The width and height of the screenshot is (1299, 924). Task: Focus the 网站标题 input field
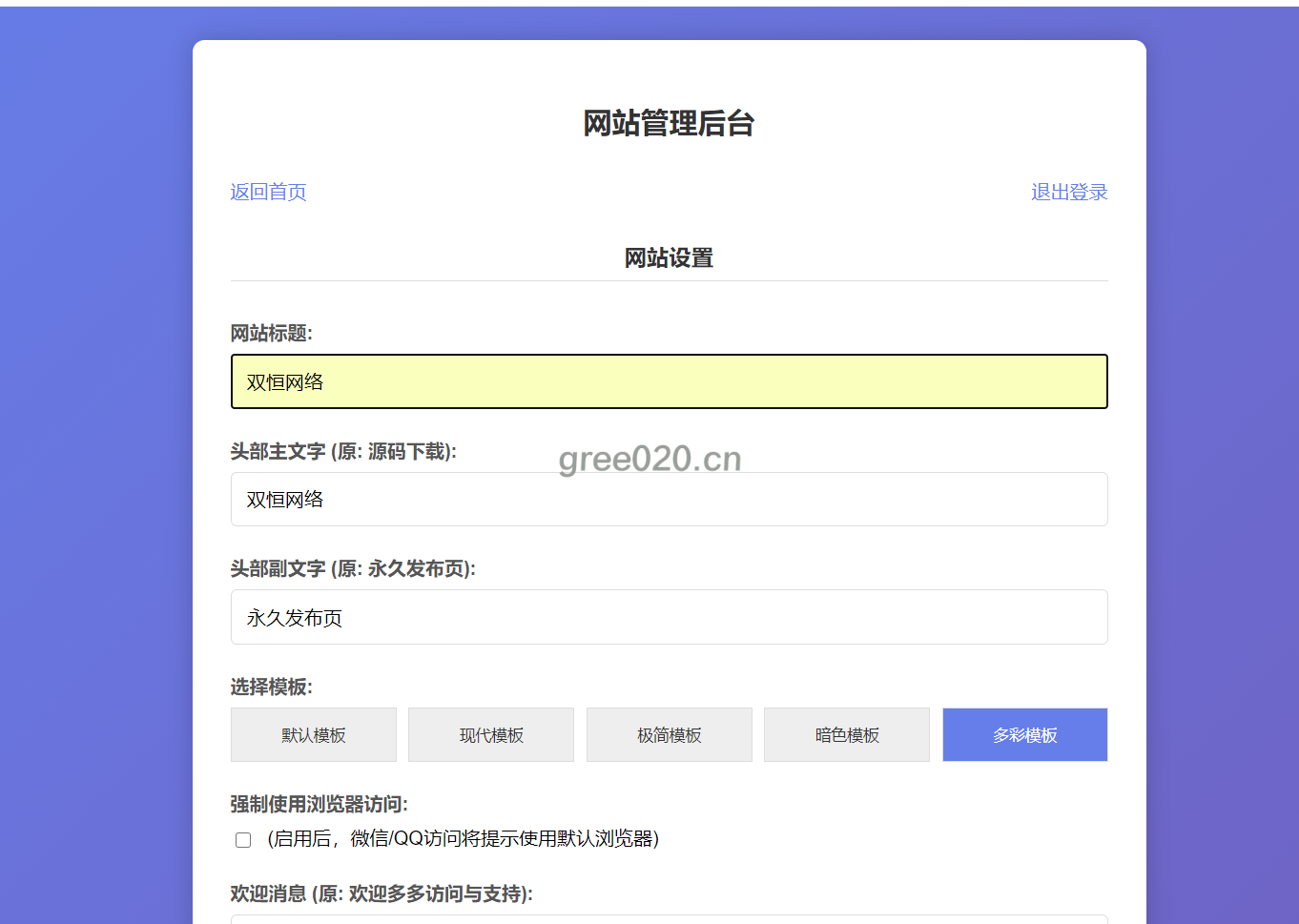(669, 381)
